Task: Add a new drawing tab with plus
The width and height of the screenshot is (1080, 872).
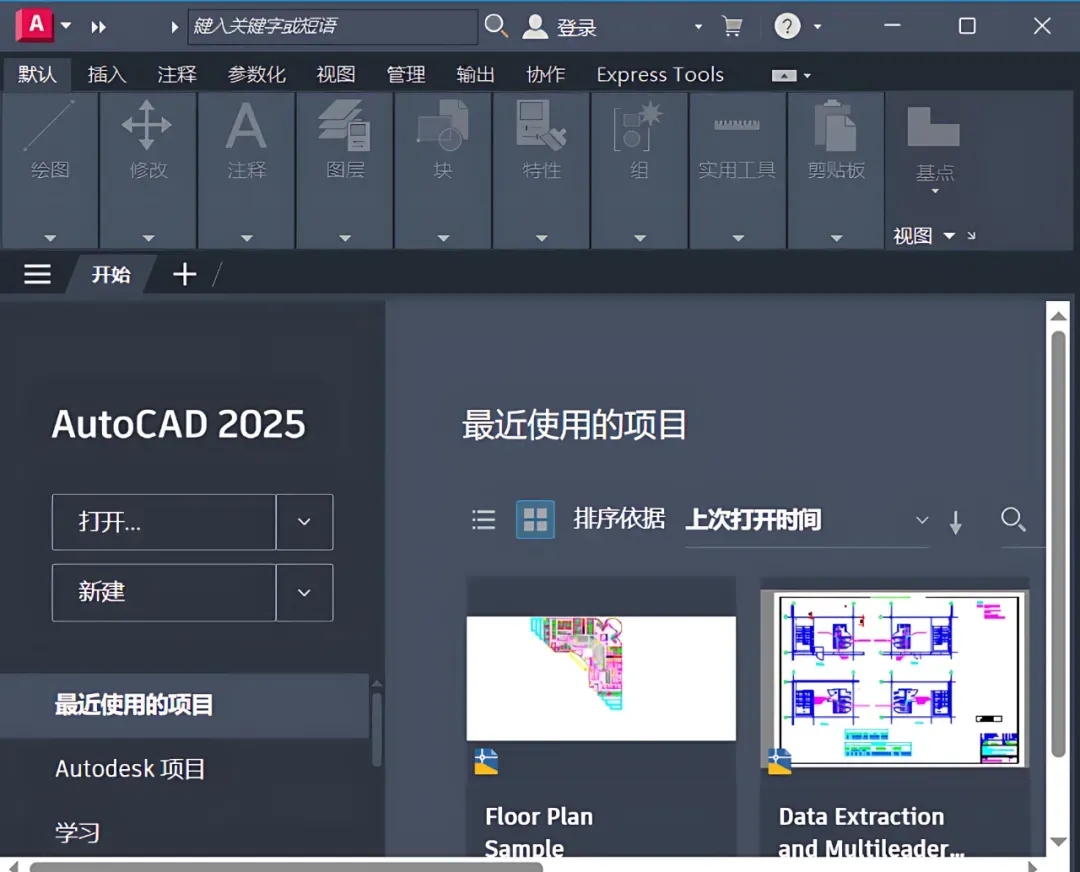Action: pos(184,274)
